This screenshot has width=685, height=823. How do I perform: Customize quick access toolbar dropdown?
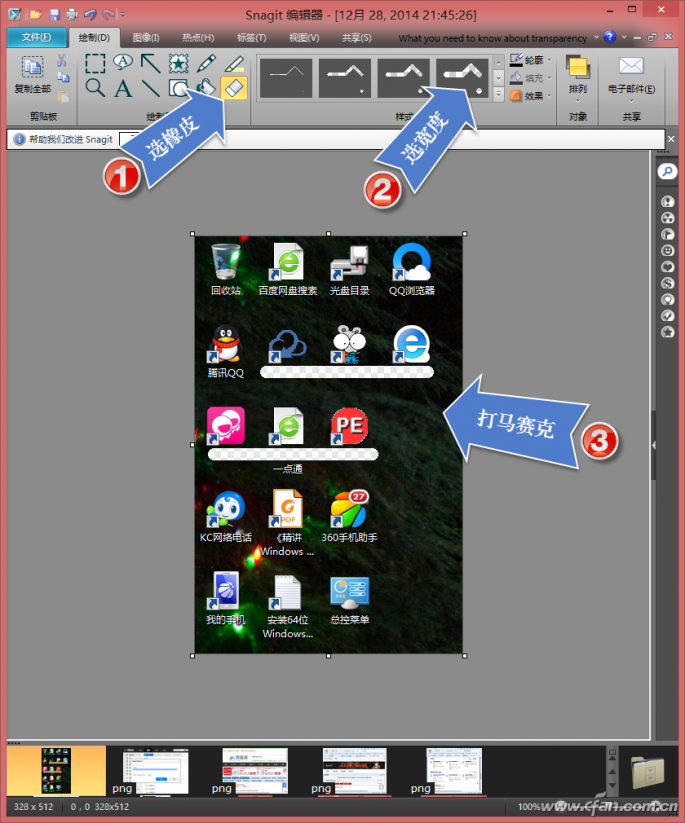123,15
